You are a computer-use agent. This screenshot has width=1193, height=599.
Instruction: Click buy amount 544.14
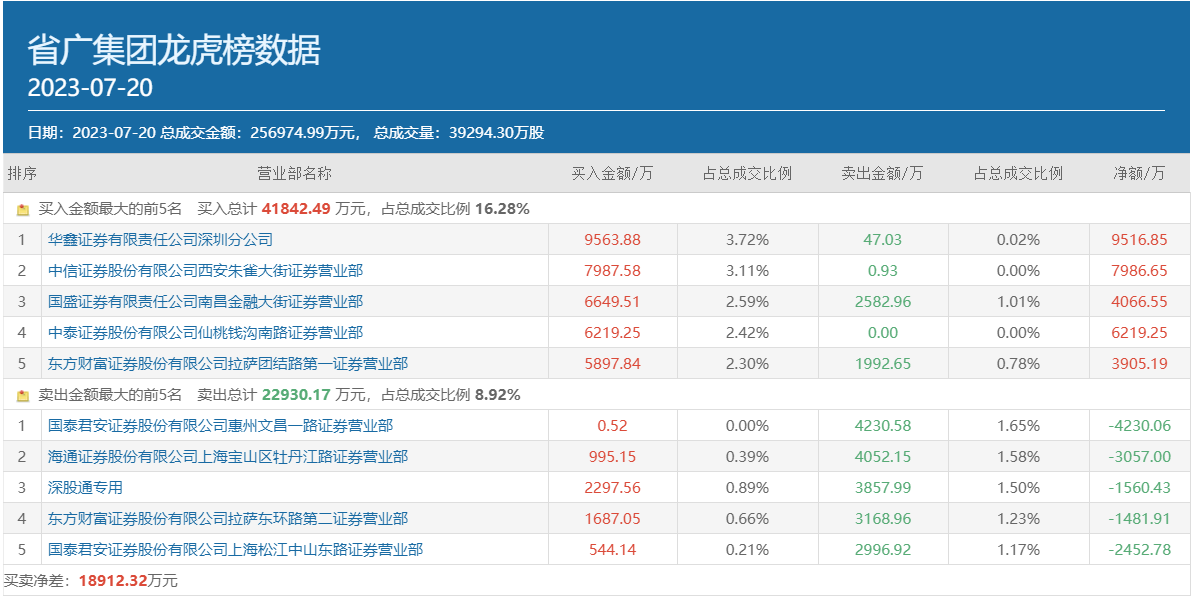[x=612, y=550]
